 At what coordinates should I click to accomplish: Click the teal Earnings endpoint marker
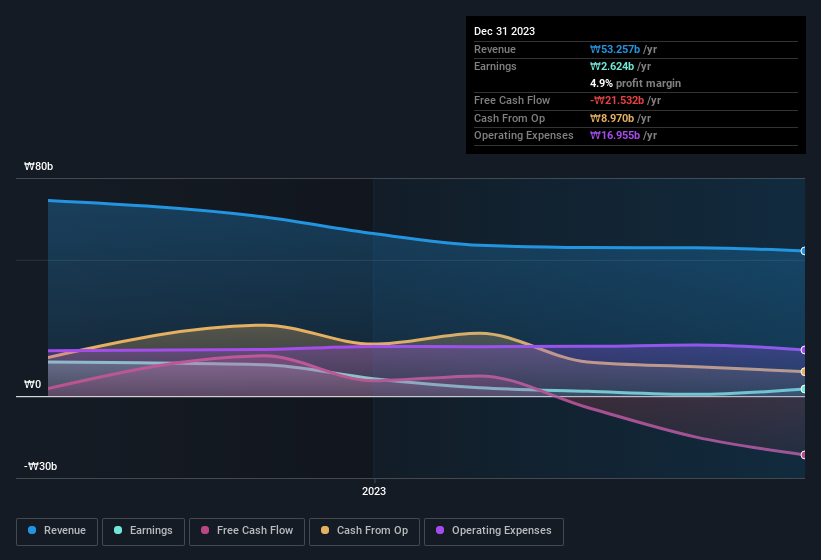[804, 389]
